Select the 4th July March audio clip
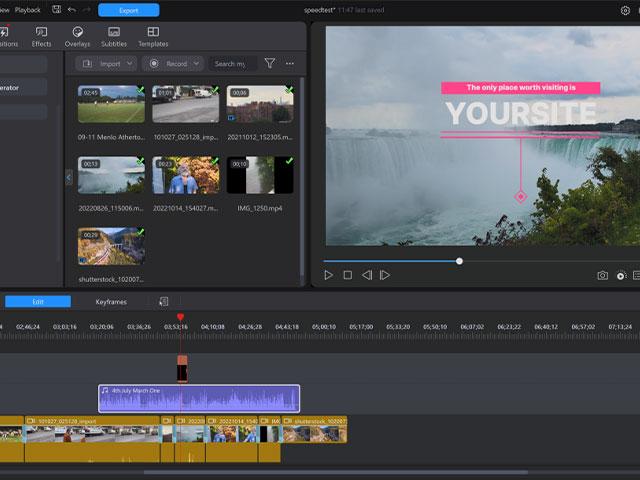This screenshot has height=480, width=640. click(x=199, y=398)
